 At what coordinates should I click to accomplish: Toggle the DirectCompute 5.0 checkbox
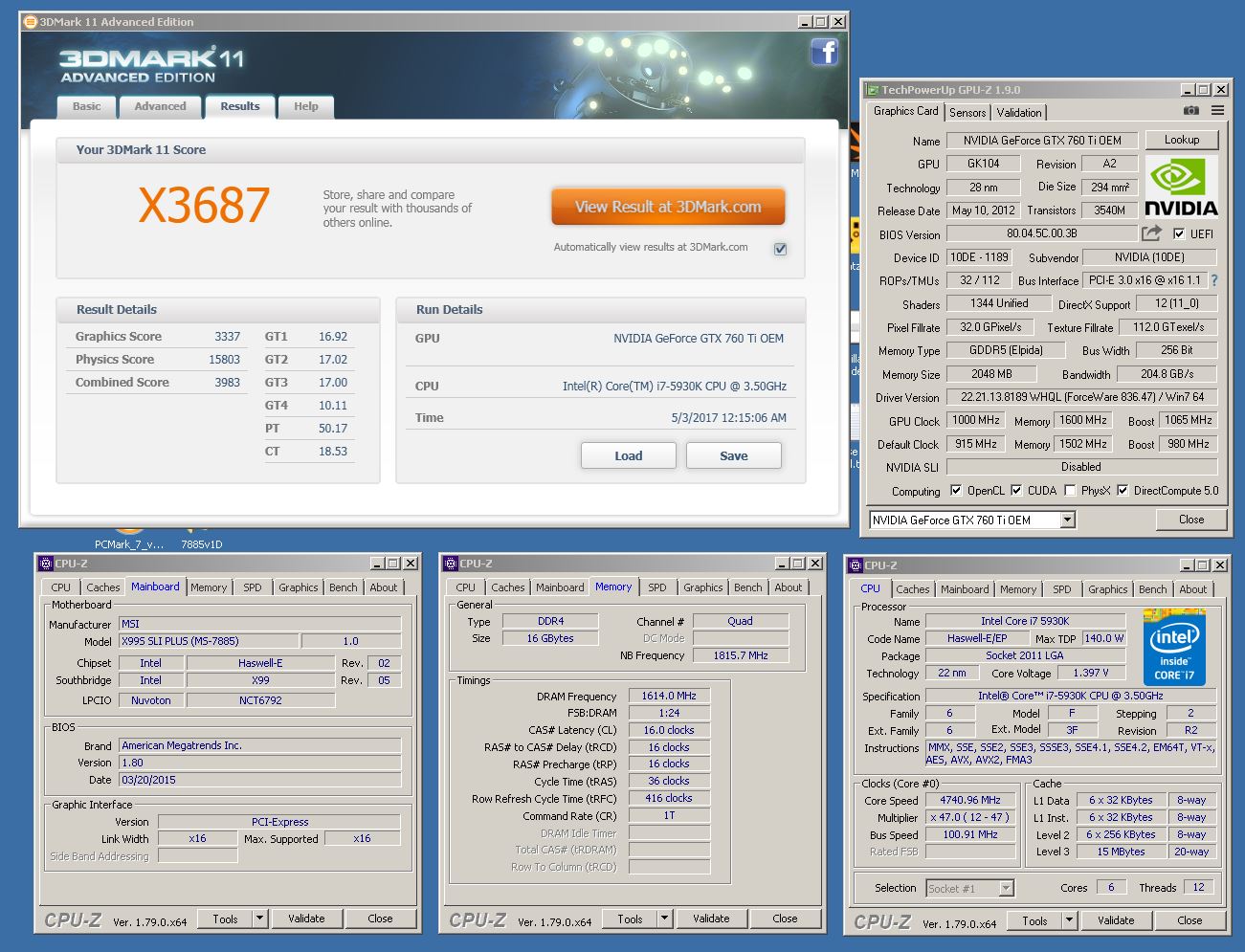[x=1123, y=490]
